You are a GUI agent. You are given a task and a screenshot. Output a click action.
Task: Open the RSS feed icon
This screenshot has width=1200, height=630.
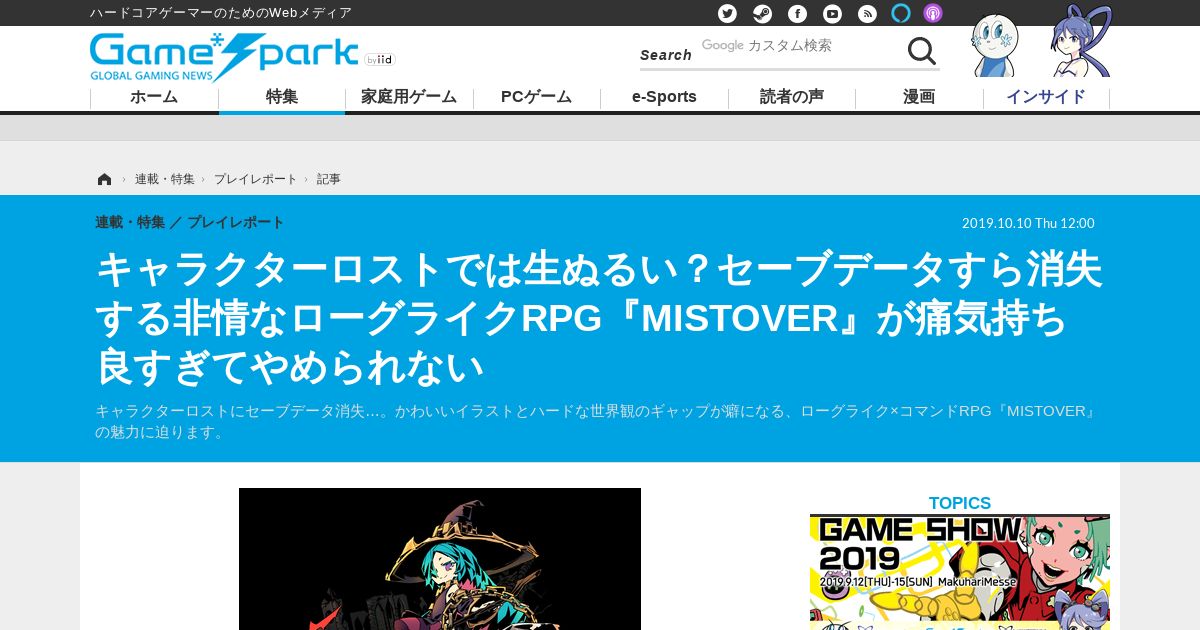867,13
